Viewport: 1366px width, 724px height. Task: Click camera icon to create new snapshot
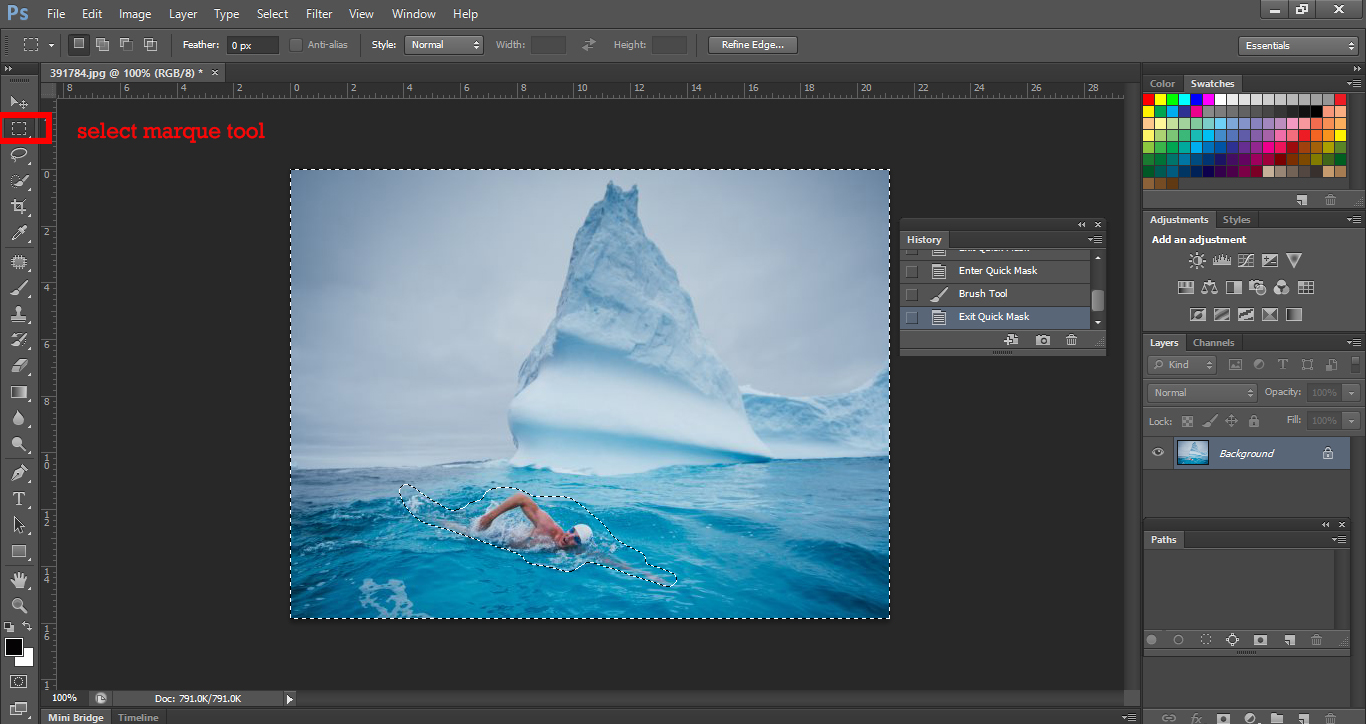click(1043, 340)
